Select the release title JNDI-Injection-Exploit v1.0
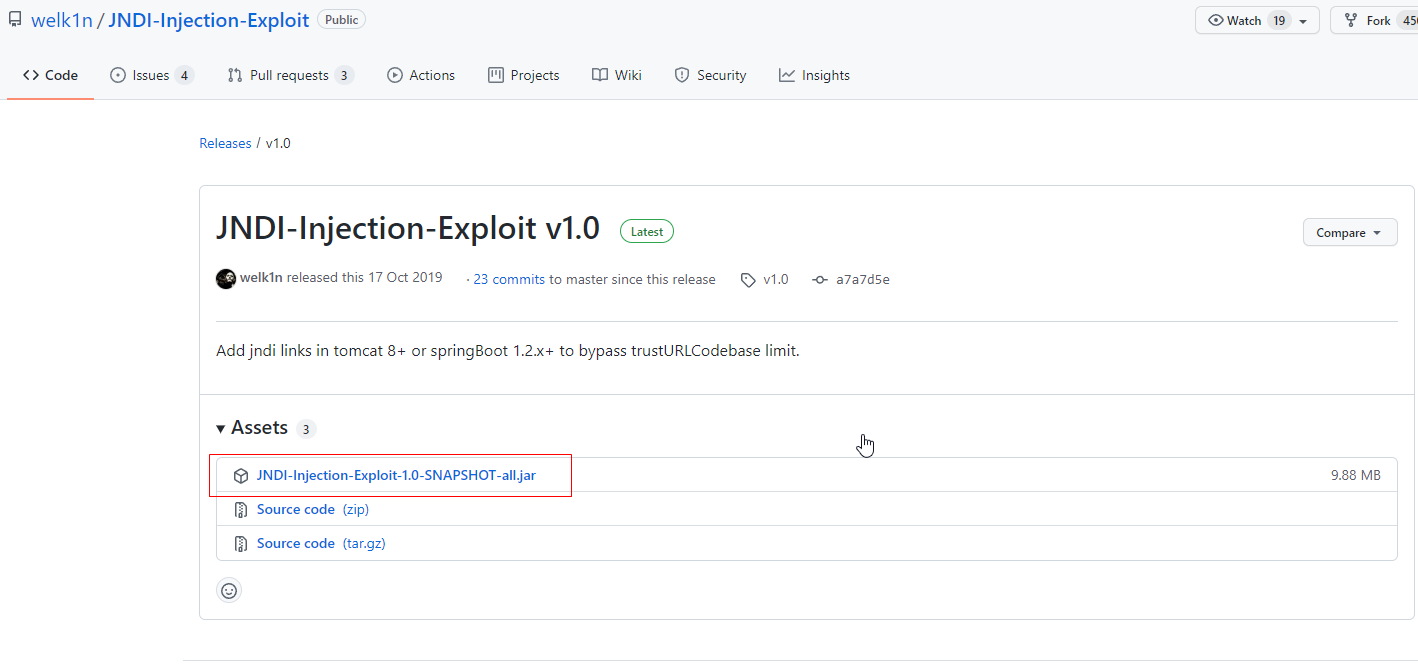 pos(408,229)
